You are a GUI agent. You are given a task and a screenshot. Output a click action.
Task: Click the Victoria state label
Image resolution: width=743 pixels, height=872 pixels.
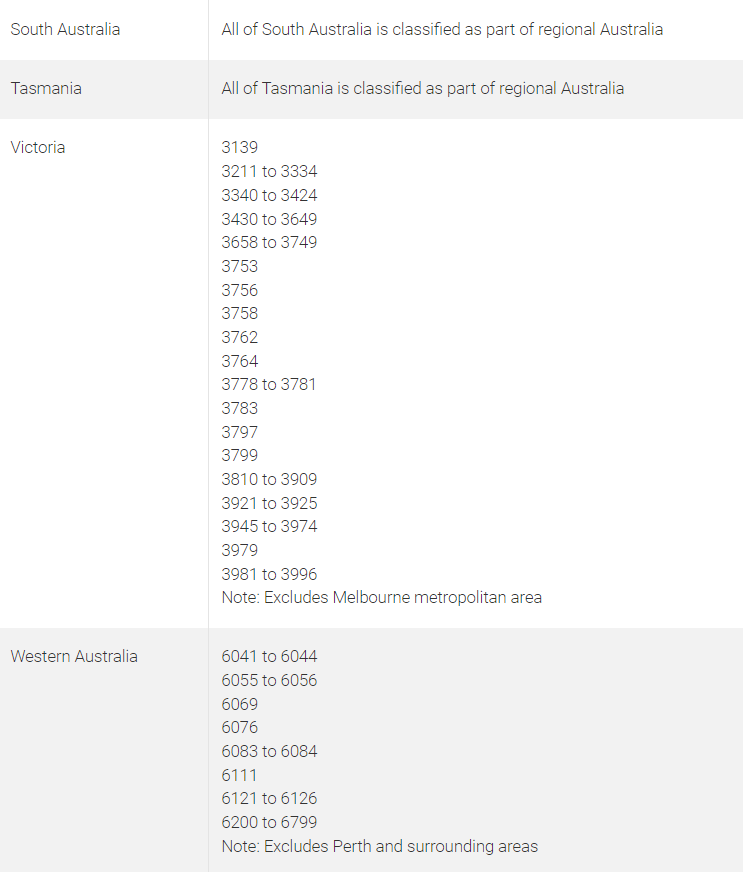[38, 147]
